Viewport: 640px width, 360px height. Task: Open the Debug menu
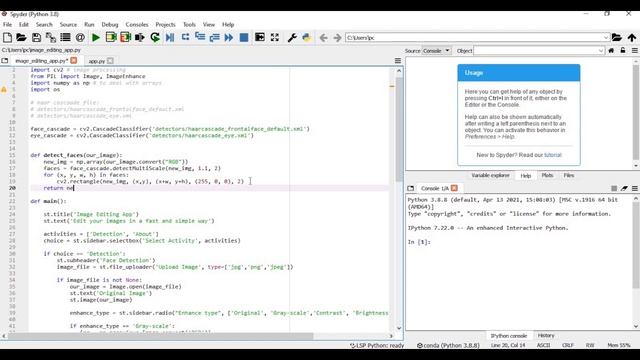(110, 24)
